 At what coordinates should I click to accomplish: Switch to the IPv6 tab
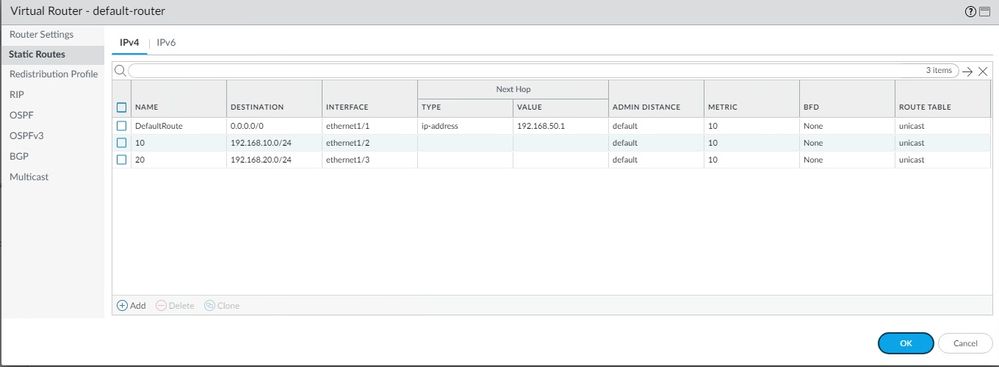pyautogui.click(x=166, y=43)
